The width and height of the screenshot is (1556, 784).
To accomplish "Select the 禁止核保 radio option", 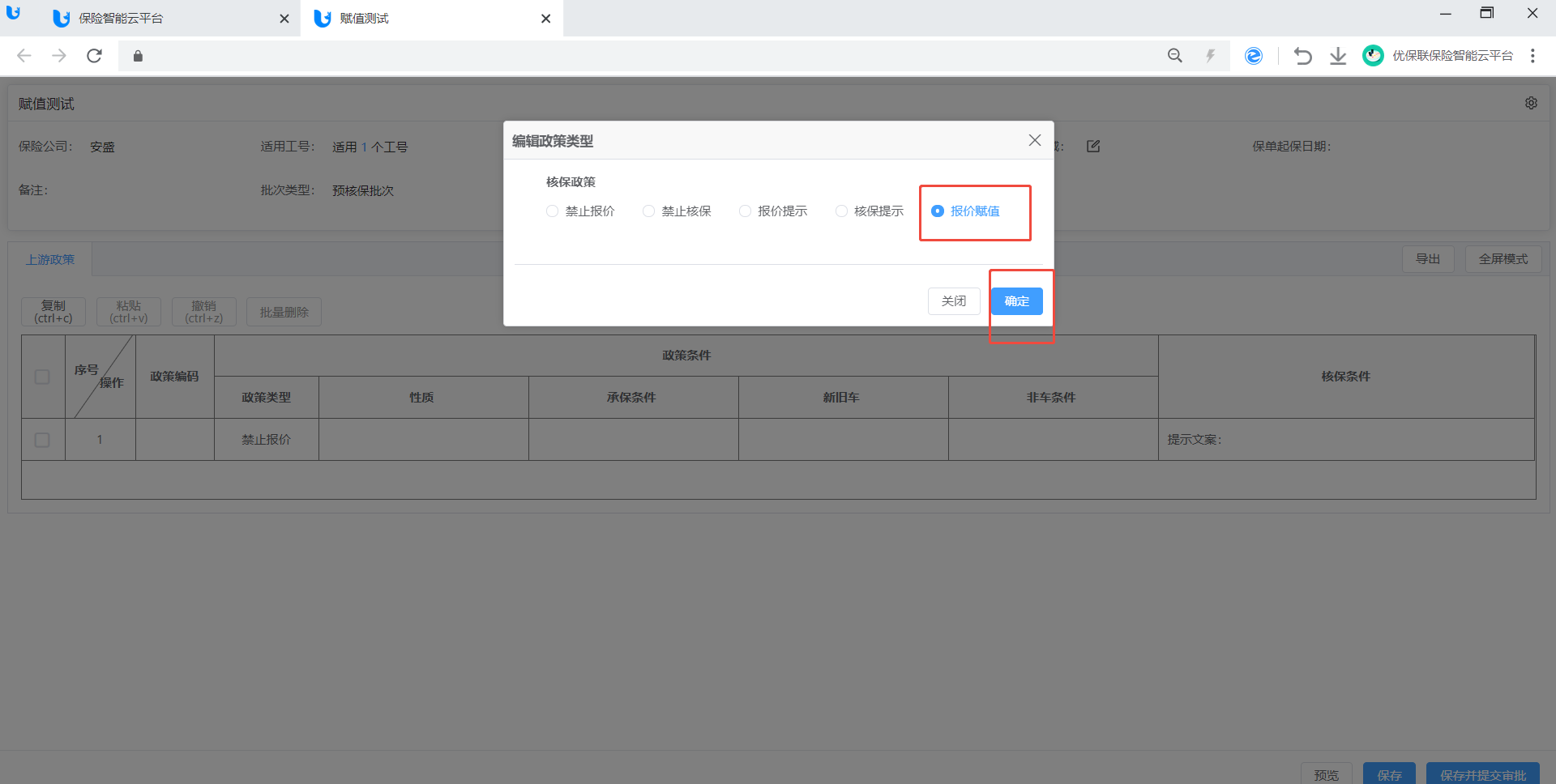I will 677,211.
